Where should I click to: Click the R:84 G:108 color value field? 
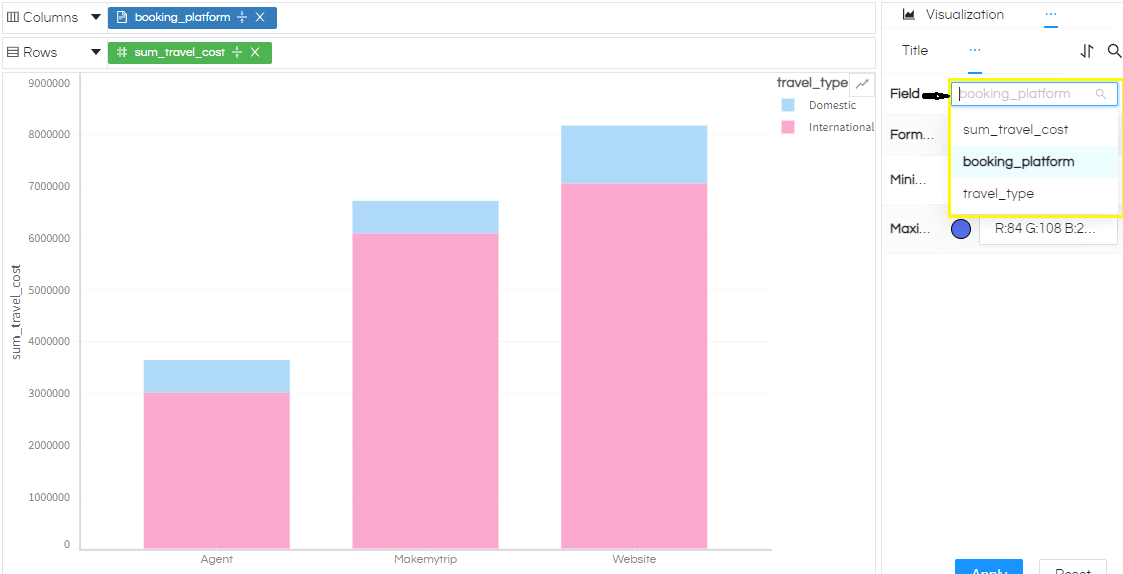tap(1049, 229)
